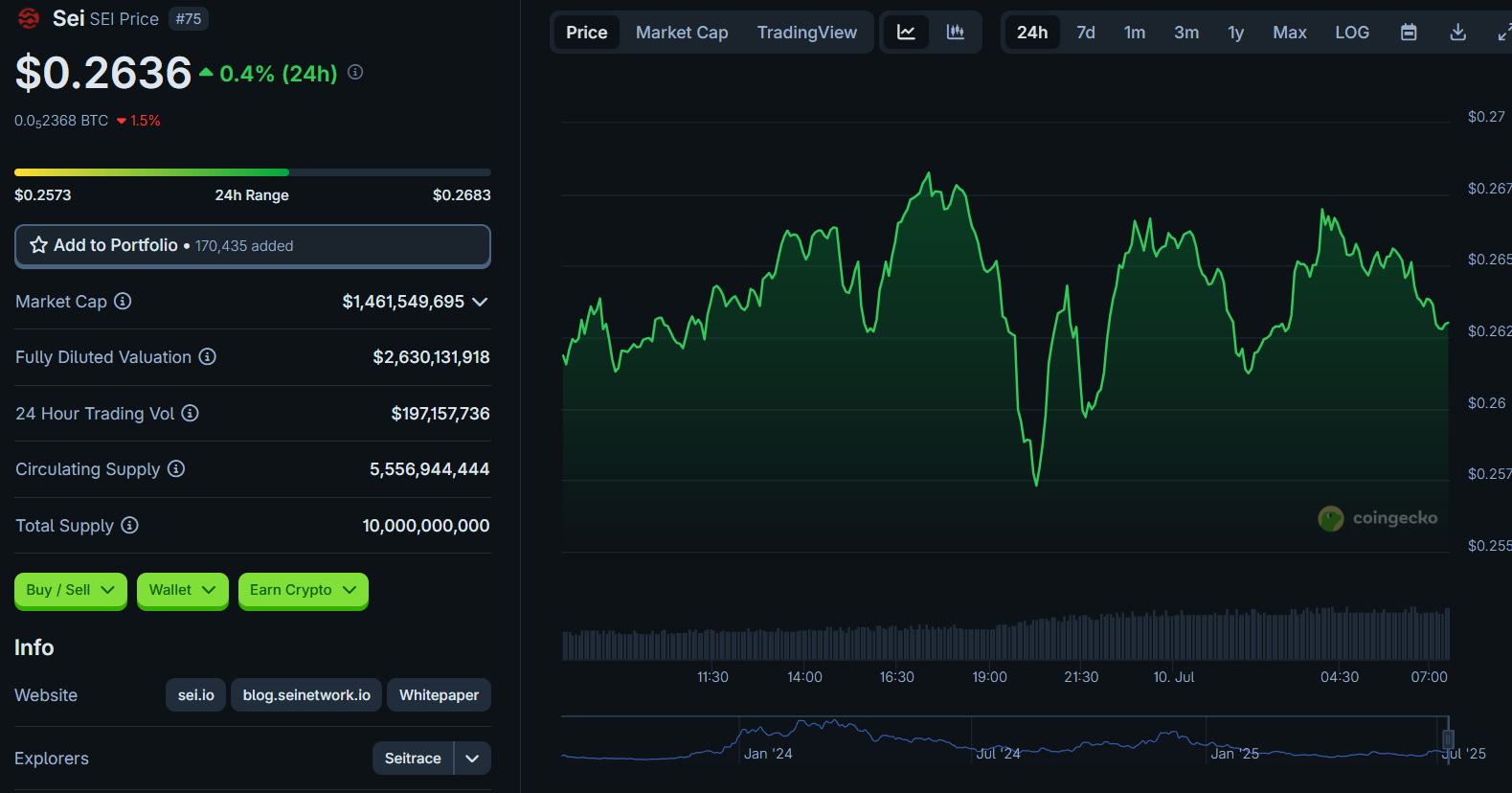Toggle LOG scale on chart

[x=1352, y=33]
